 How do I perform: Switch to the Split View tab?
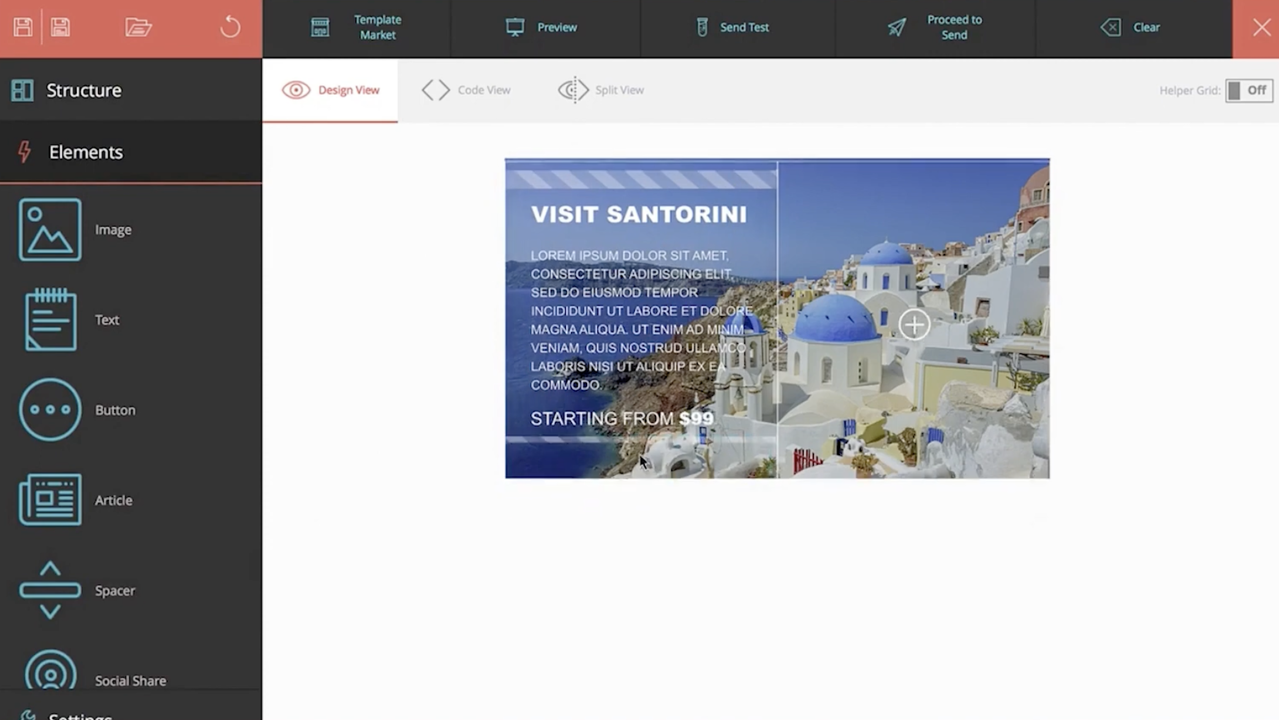(601, 90)
